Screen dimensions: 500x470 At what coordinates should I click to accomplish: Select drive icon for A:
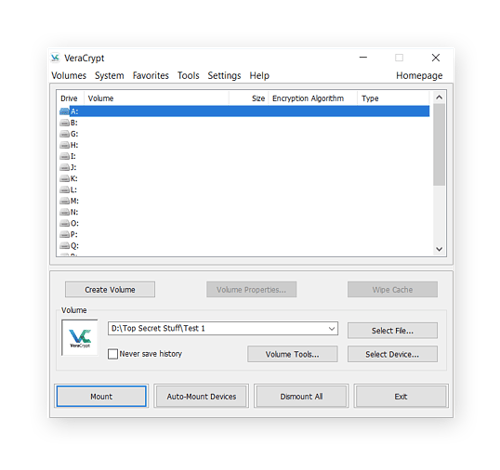(x=64, y=111)
